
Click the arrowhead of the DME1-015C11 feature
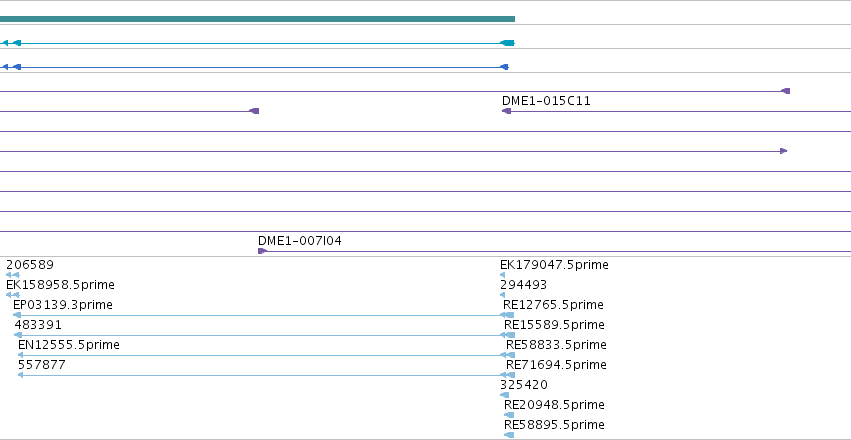pyautogui.click(x=506, y=111)
